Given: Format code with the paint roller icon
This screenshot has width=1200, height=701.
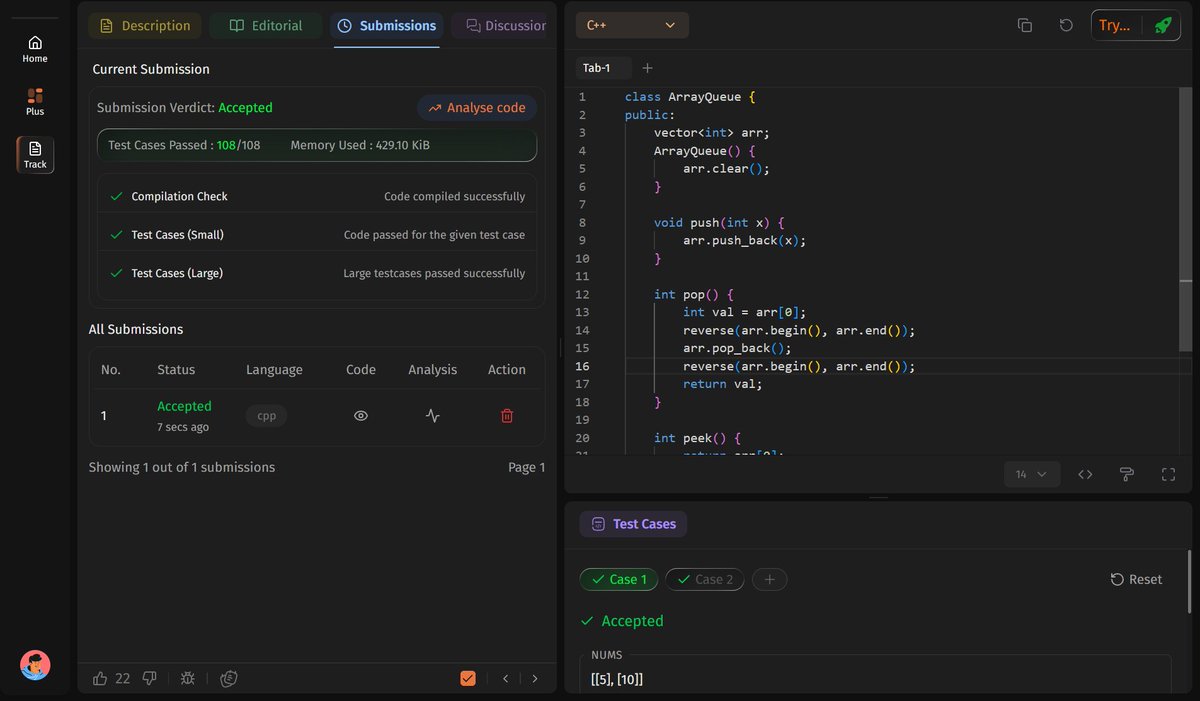Looking at the screenshot, I should tap(1127, 474).
